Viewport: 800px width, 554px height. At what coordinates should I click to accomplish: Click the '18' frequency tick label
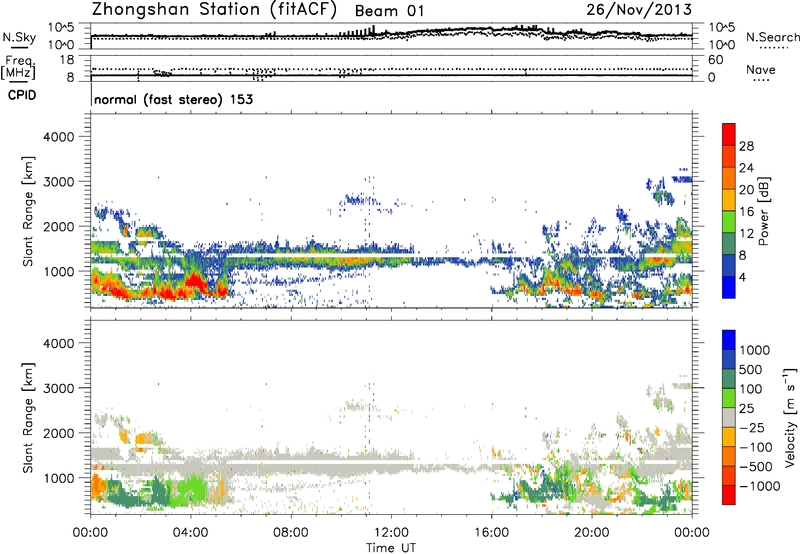click(67, 59)
